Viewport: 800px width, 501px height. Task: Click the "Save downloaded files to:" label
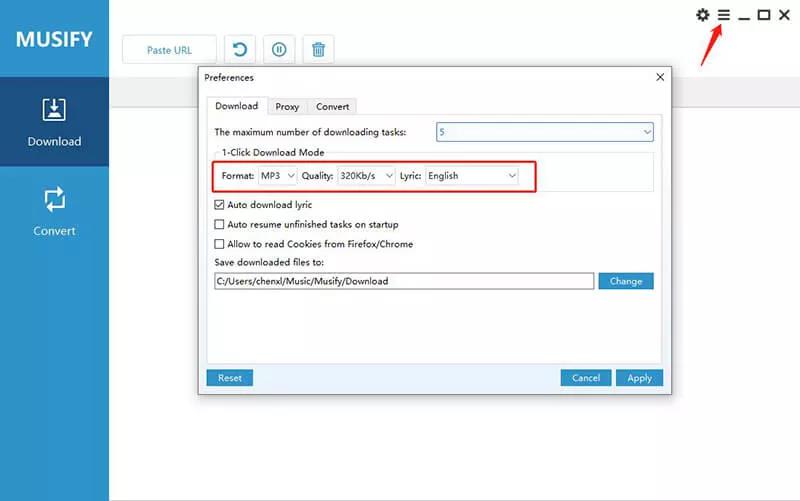(269, 262)
